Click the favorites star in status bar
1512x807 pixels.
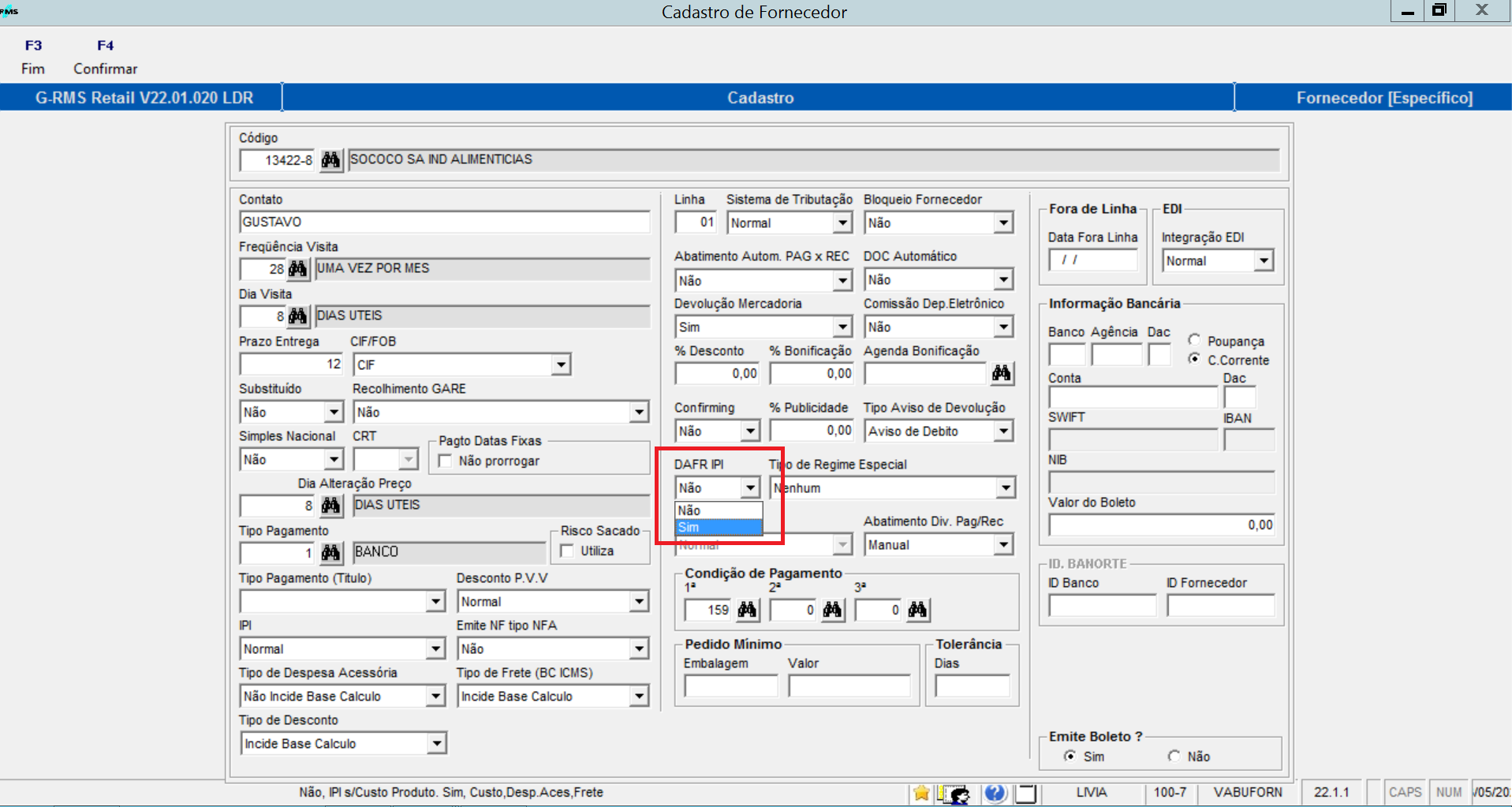click(920, 793)
